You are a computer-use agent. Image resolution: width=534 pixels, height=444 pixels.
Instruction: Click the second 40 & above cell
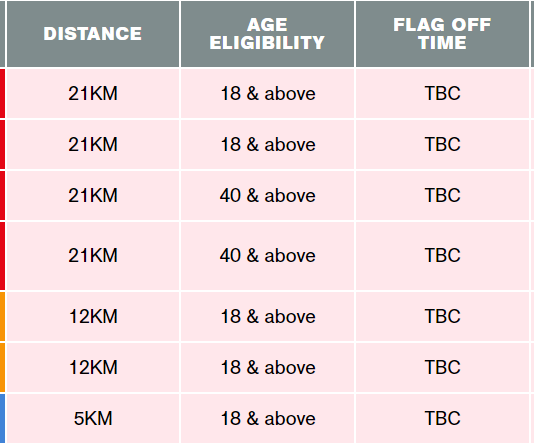click(267, 256)
